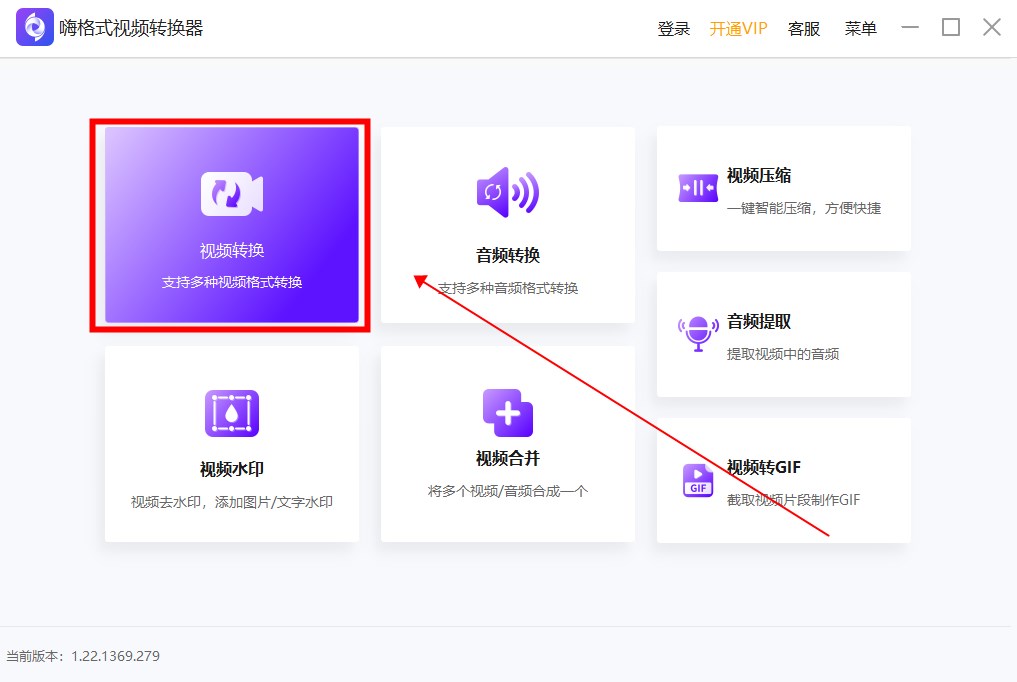Select the 音频转换 feature card

click(507, 225)
